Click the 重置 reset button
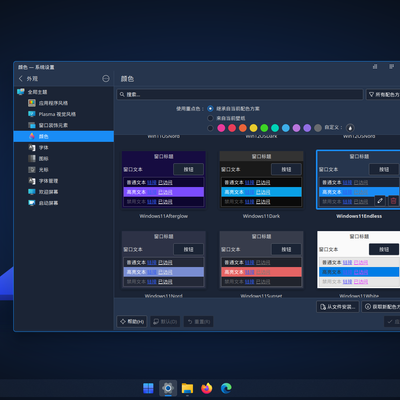The width and height of the screenshot is (400, 400). point(199,322)
